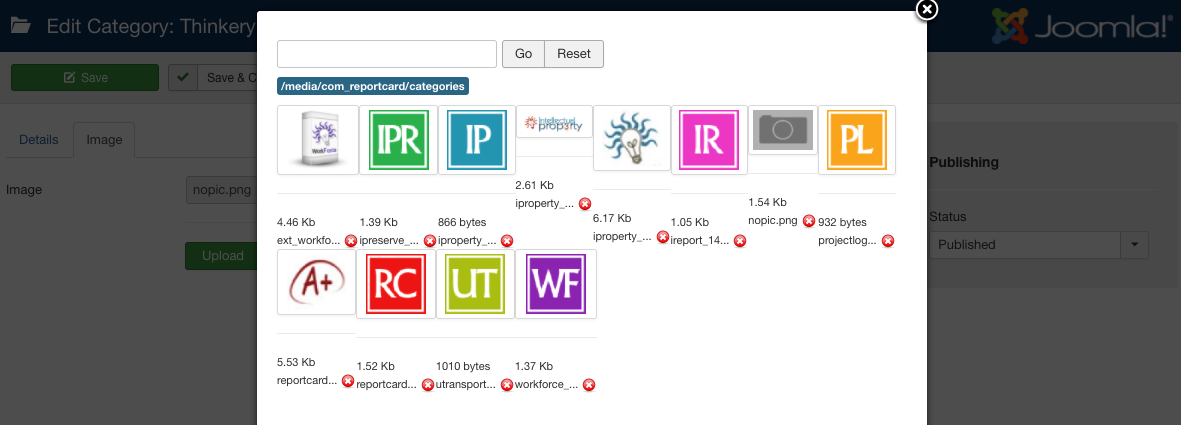This screenshot has width=1181, height=425.
Task: Switch to the Details tab
Action: 38,139
